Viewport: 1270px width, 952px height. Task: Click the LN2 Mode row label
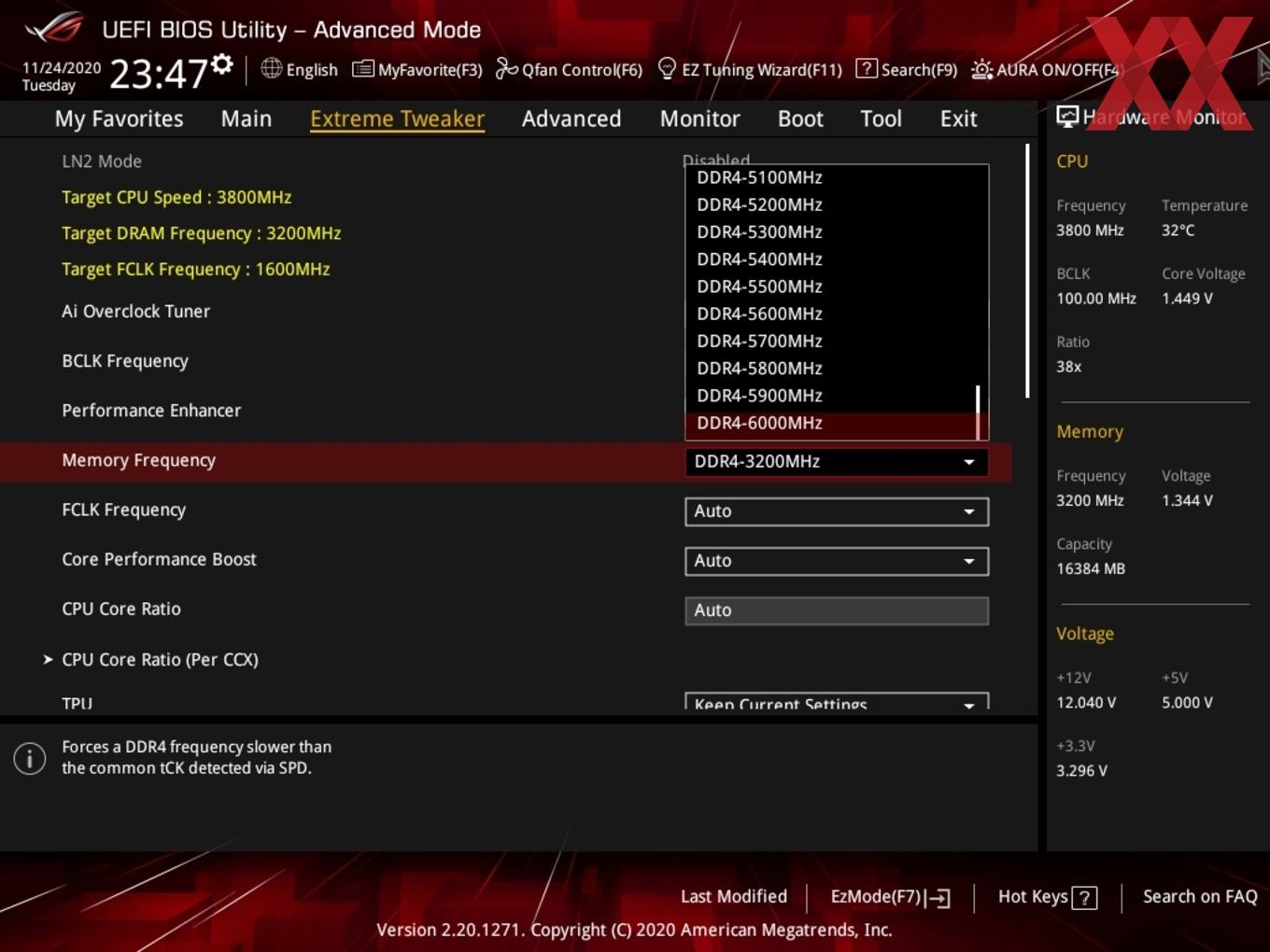(x=102, y=161)
